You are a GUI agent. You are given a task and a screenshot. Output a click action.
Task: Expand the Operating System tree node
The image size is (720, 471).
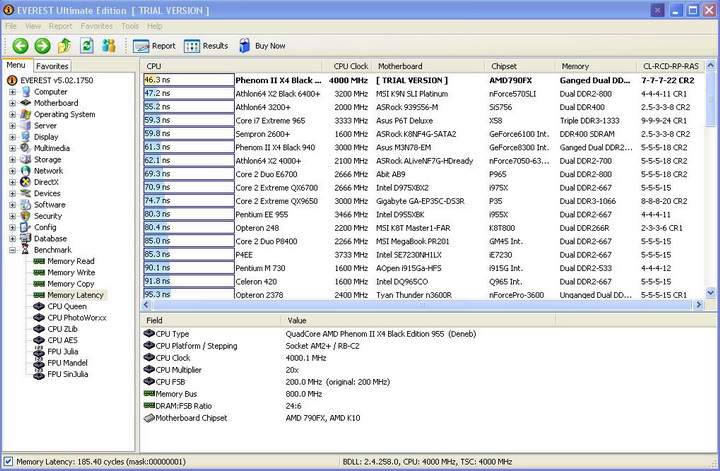point(12,114)
